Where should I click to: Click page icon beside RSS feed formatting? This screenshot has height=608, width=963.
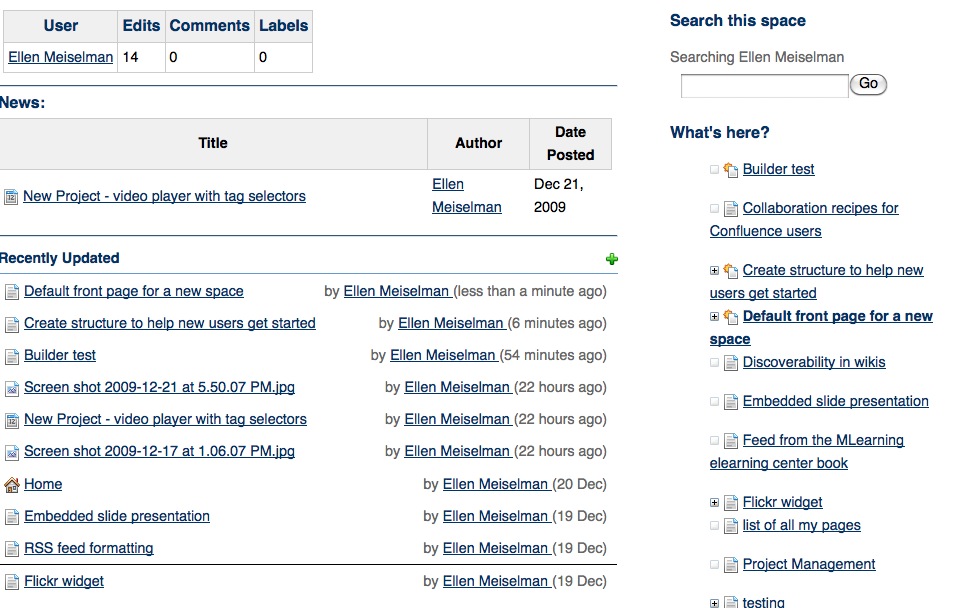[12, 549]
